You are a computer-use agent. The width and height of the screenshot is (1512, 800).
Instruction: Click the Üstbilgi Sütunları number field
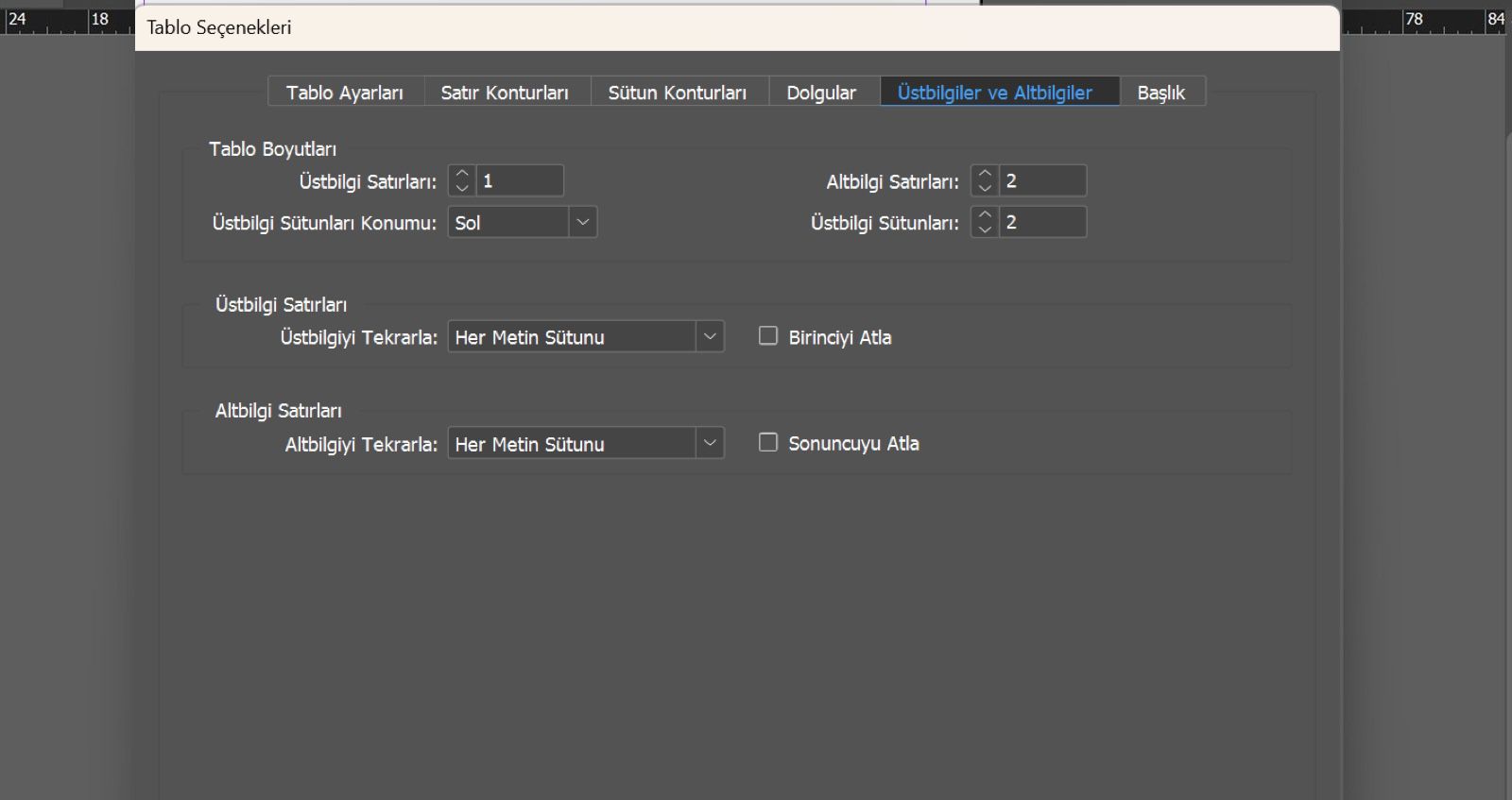pyautogui.click(x=1042, y=222)
